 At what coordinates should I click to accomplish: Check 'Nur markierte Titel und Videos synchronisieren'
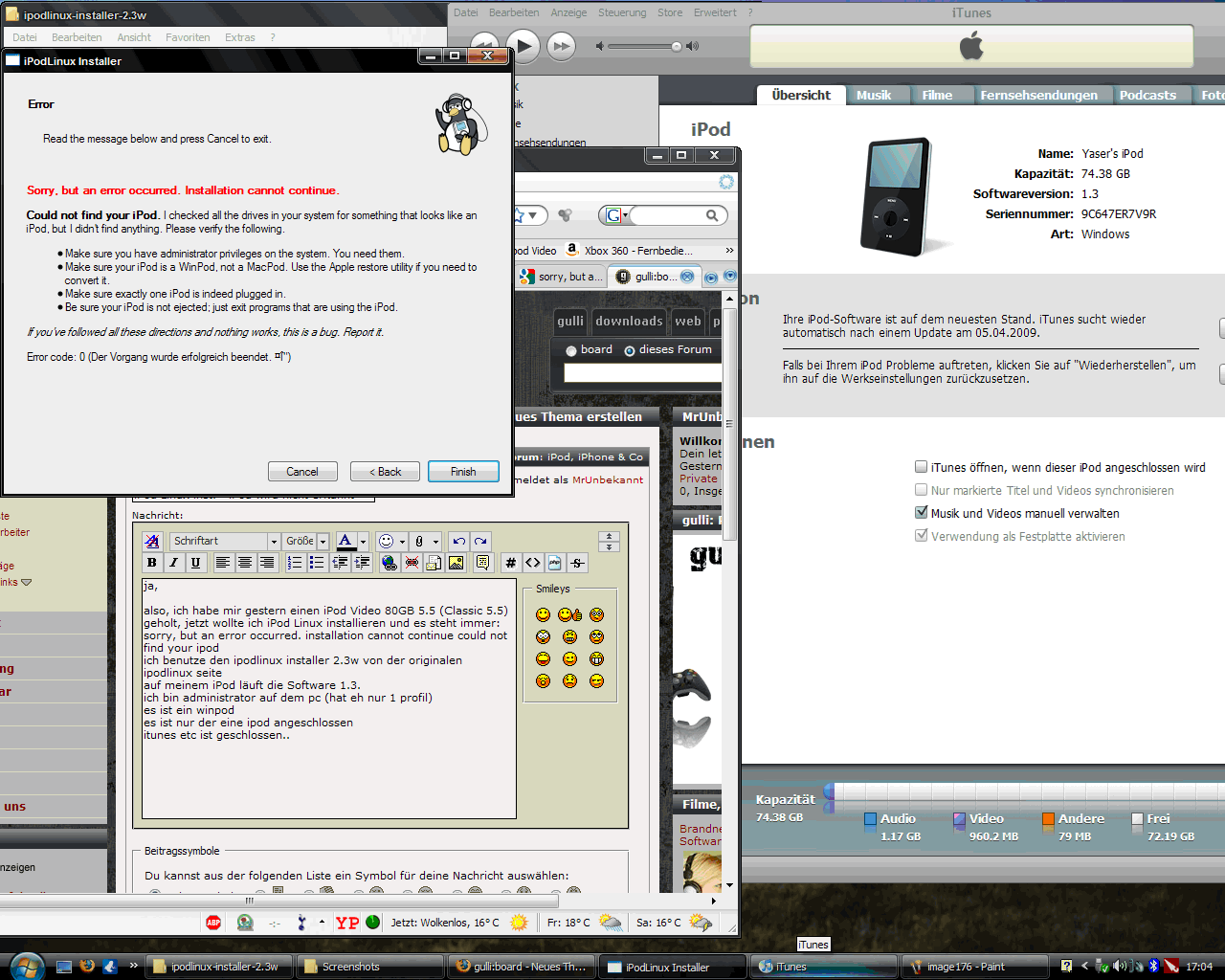(x=921, y=490)
